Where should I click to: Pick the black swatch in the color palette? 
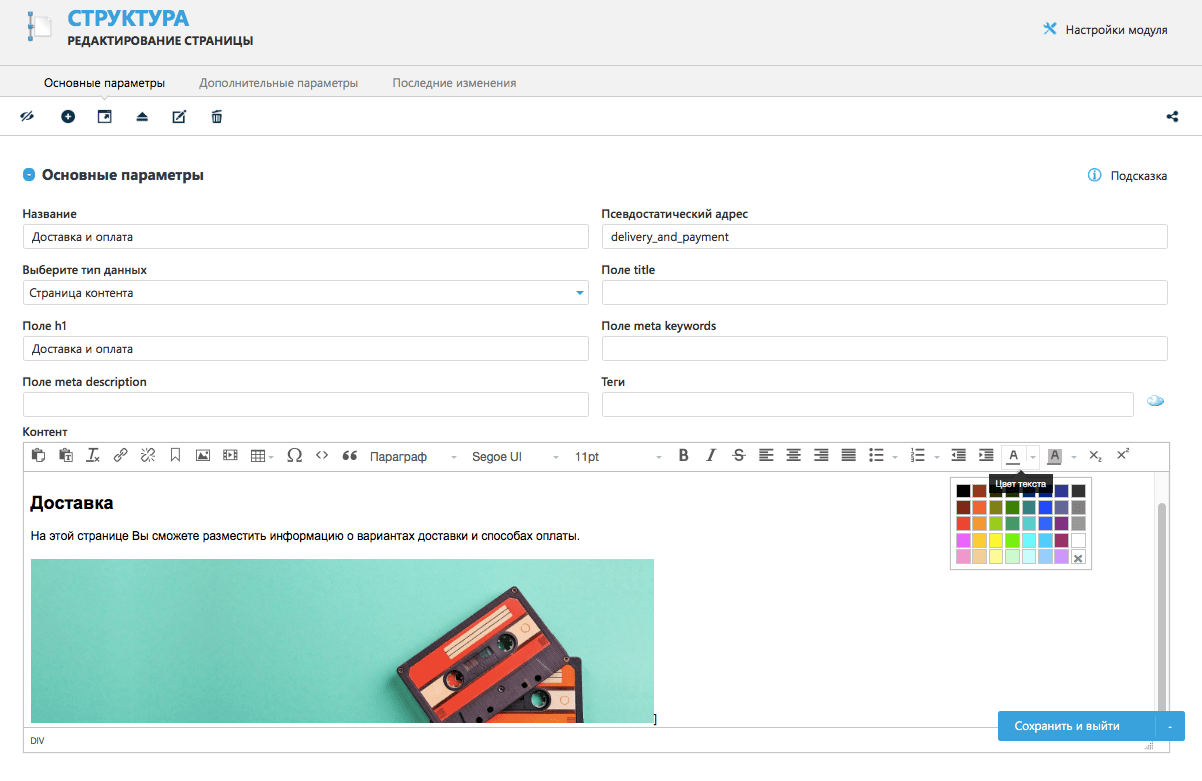(963, 491)
